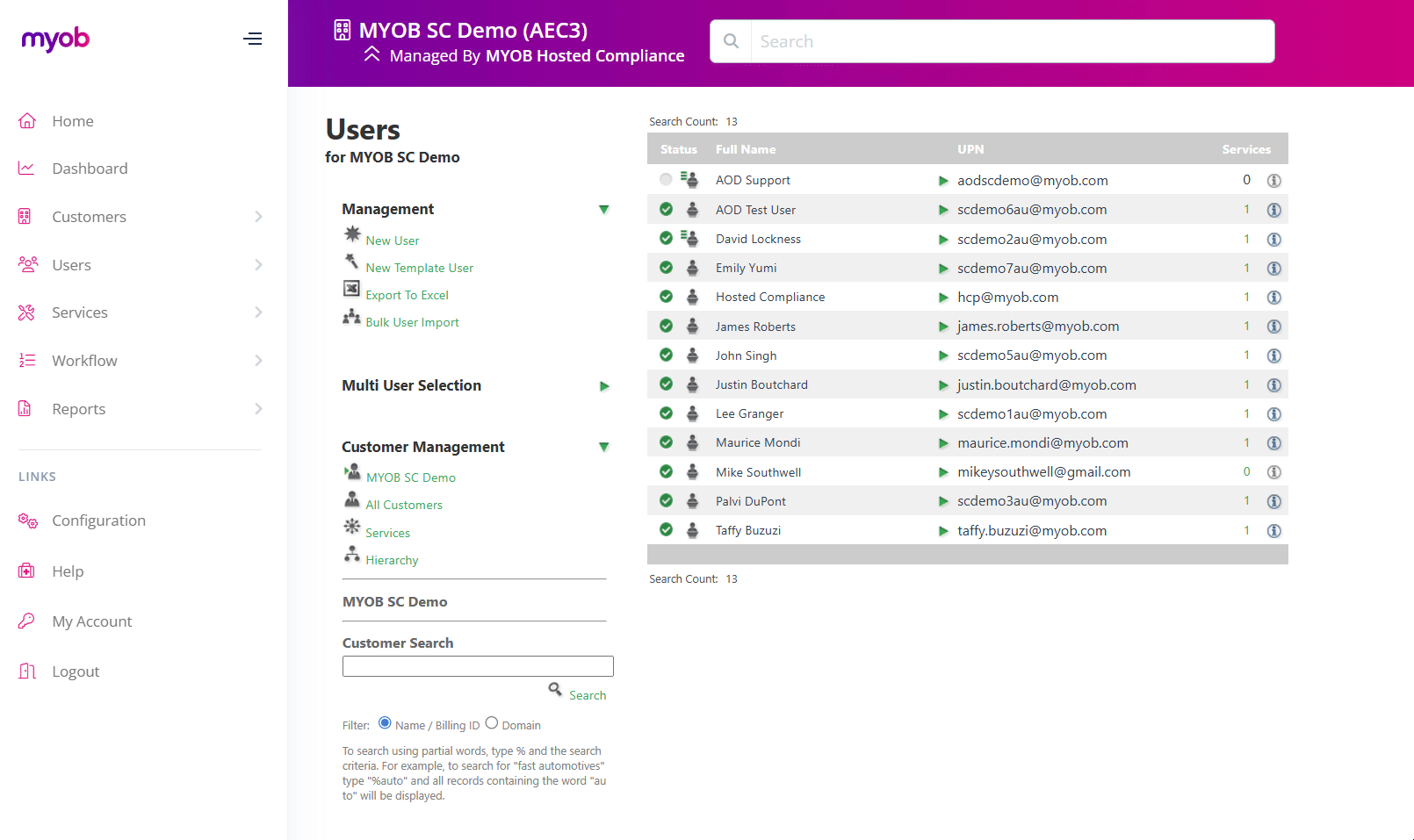The image size is (1414, 840).
Task: Expand the Multi User Selection section arrow
Action: (604, 386)
